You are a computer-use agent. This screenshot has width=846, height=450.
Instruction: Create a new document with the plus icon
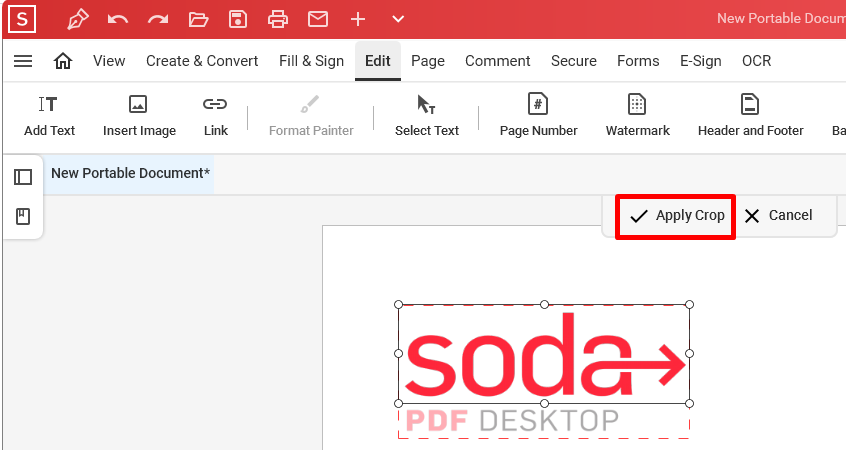[358, 19]
